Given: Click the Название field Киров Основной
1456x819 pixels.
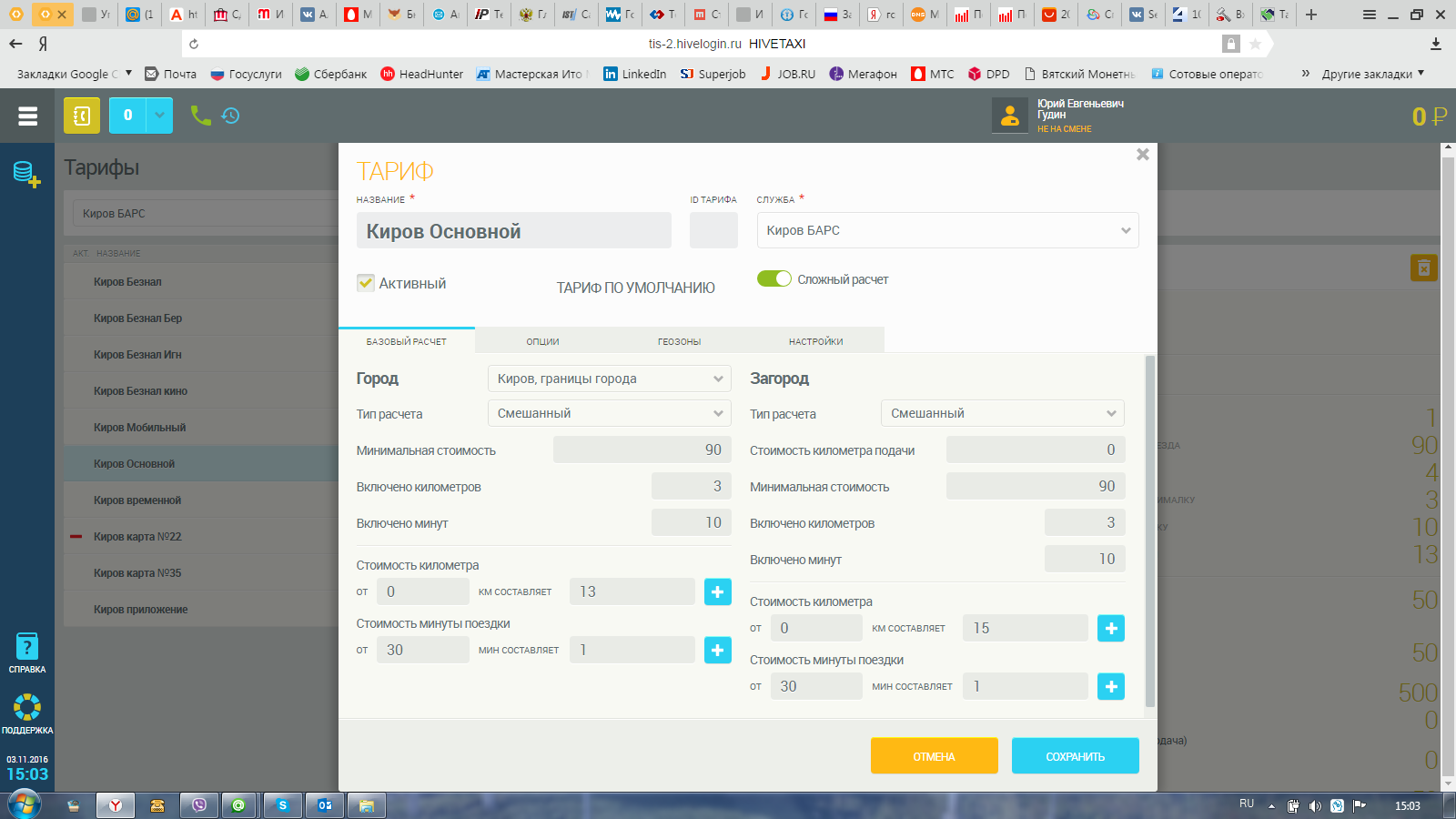Looking at the screenshot, I should (513, 231).
